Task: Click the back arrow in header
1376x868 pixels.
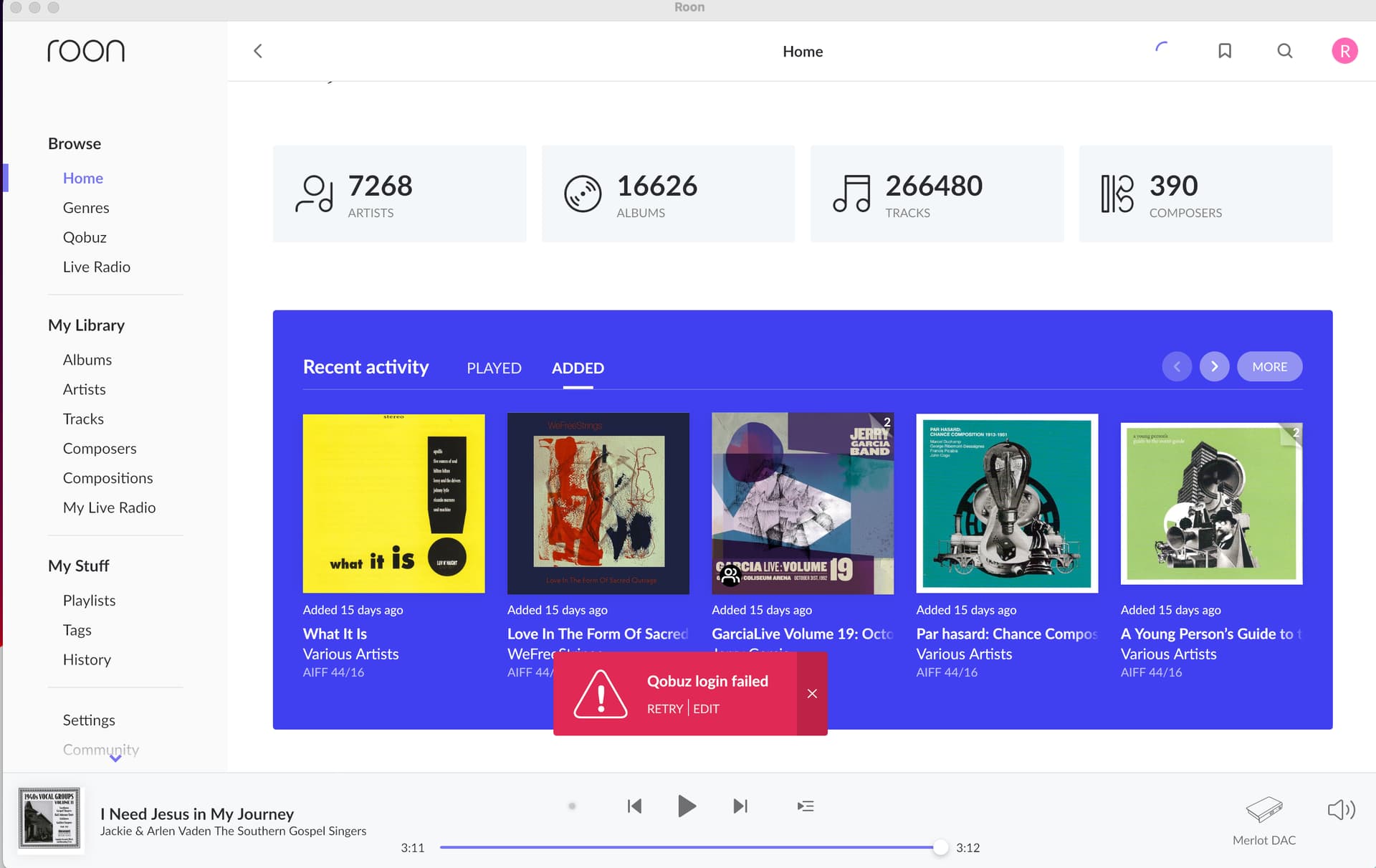Action: [258, 51]
